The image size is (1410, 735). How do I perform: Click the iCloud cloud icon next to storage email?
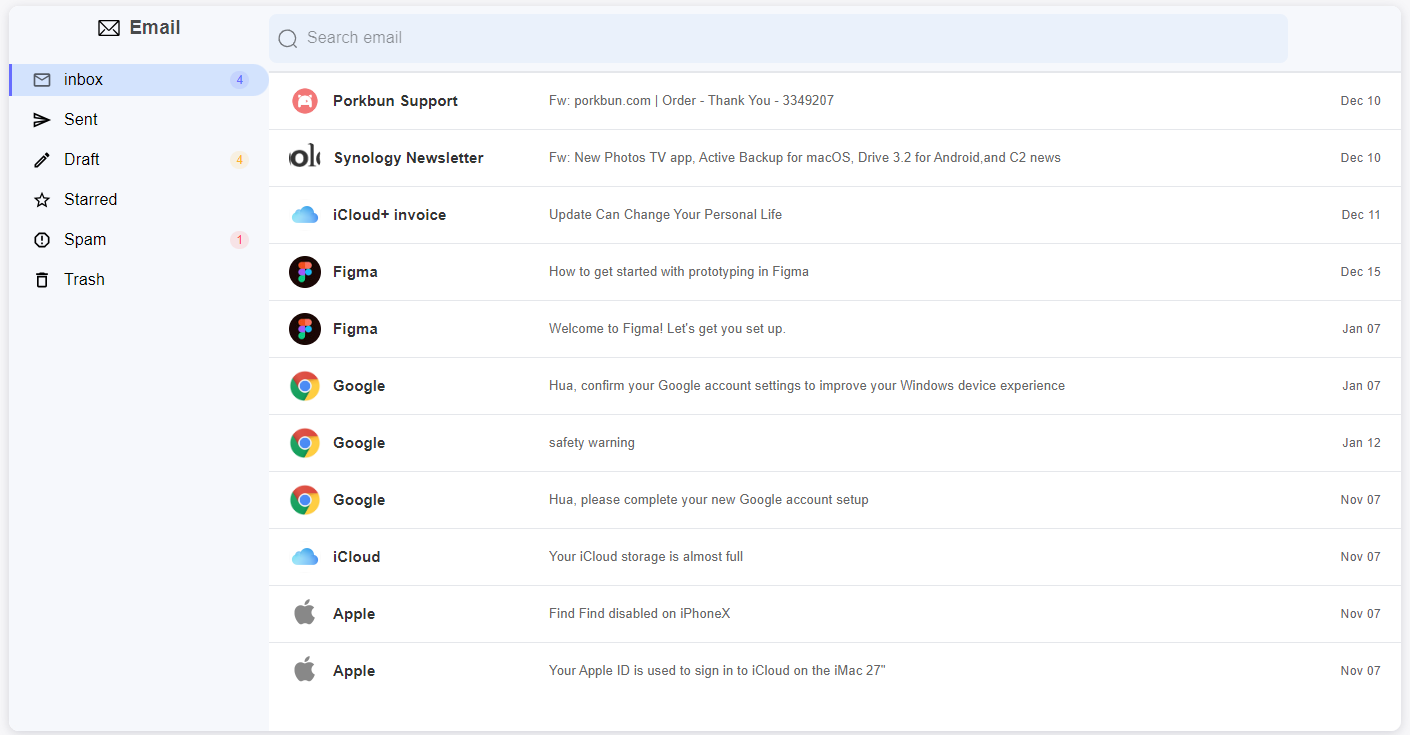coord(305,556)
